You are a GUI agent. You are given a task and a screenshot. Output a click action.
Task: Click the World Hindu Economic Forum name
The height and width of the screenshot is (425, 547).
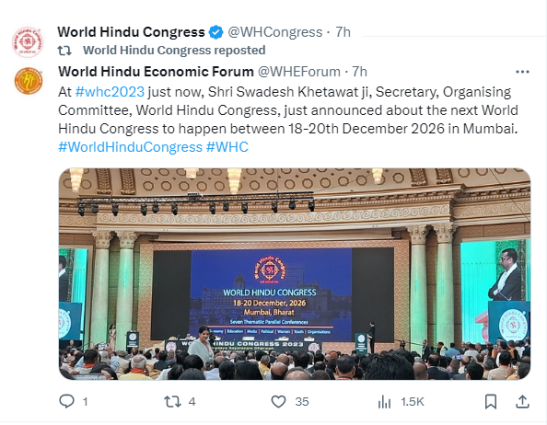pos(156,72)
